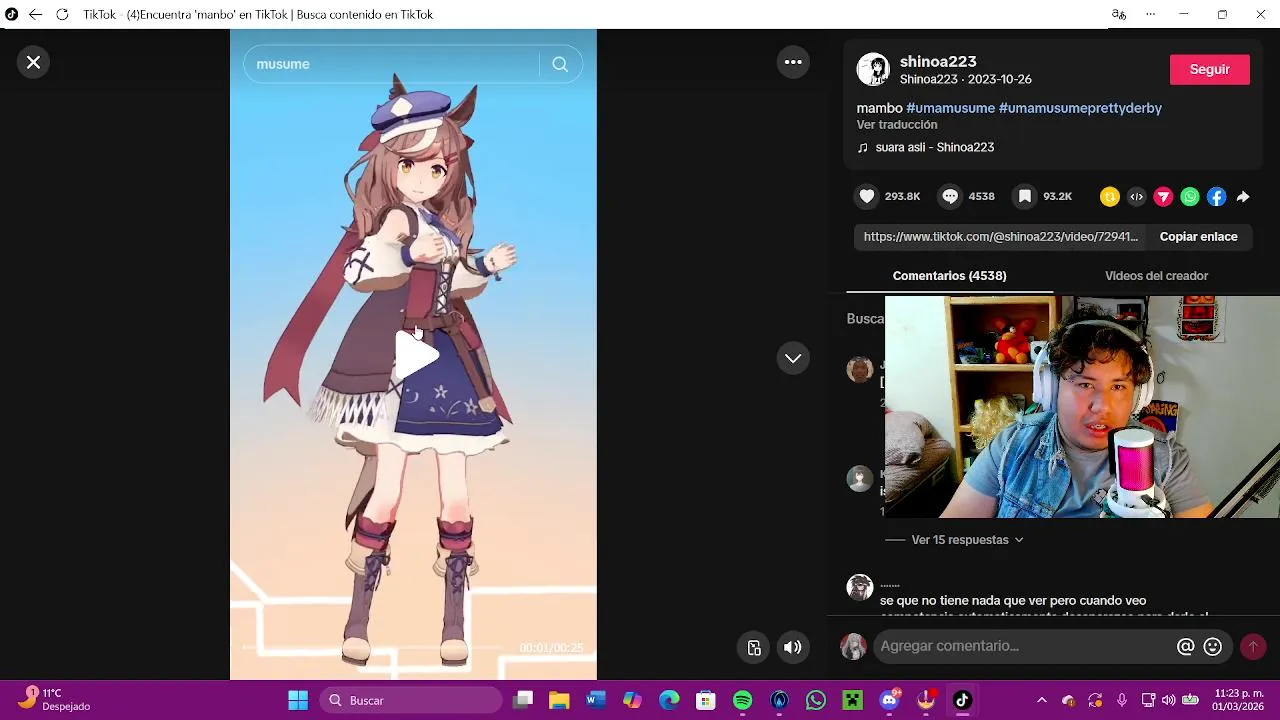The image size is (1280, 720).
Task: Like the video with the heart icon
Action: [867, 196]
